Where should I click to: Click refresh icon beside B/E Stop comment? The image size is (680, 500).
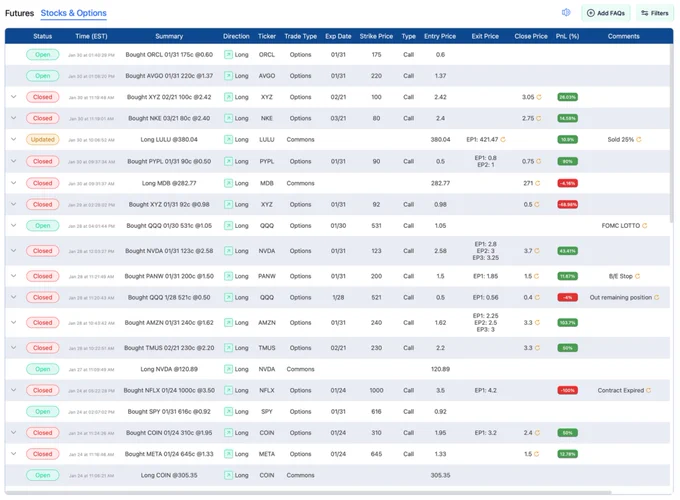[638, 276]
